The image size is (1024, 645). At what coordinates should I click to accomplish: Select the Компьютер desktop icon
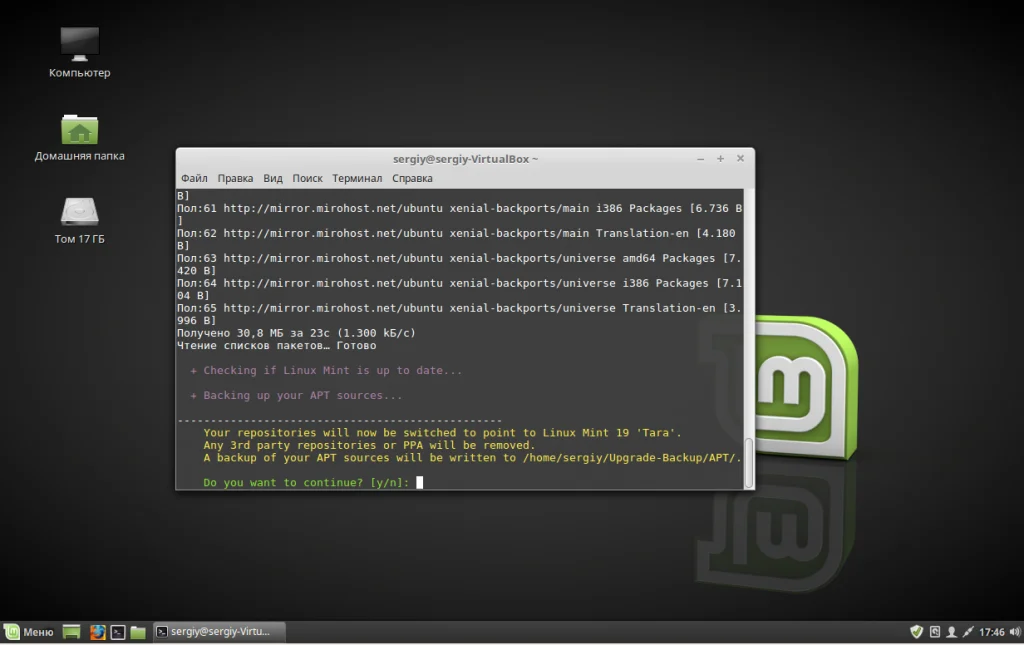(80, 52)
